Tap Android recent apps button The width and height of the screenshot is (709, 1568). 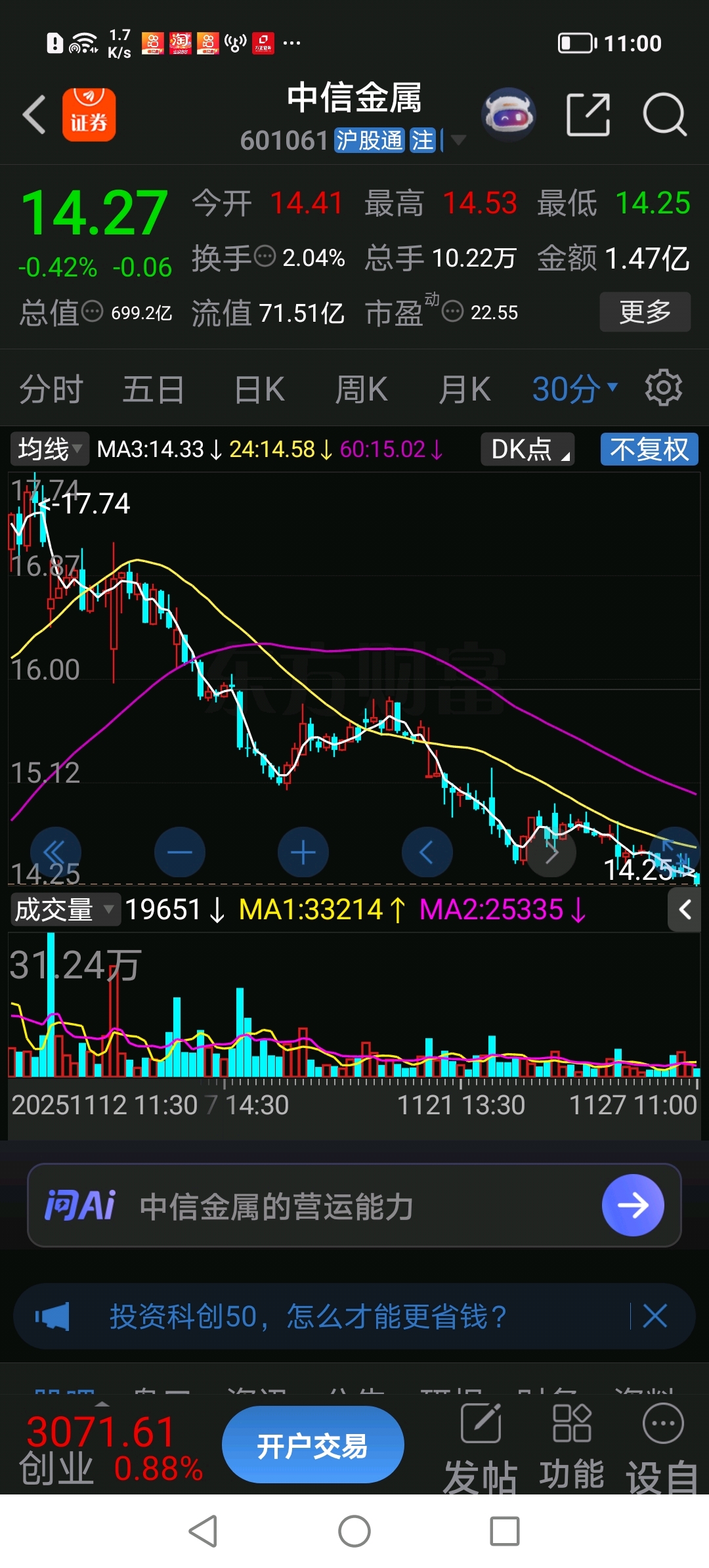(505, 1531)
